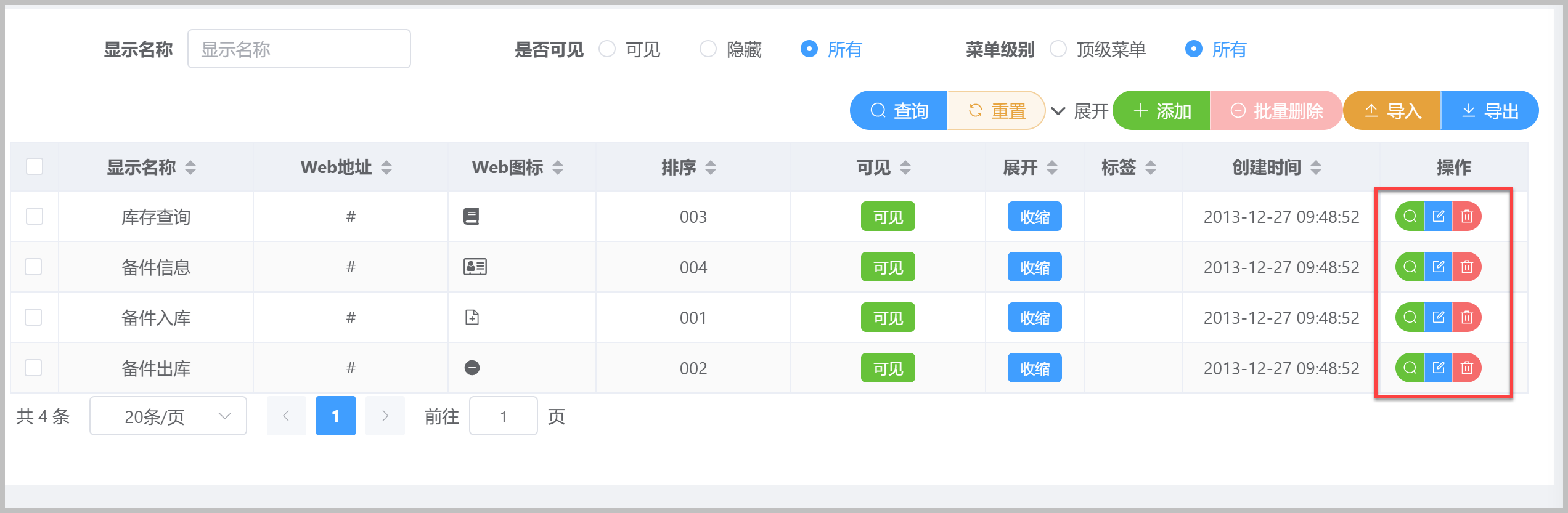Click the 收缩 tag in 备件入库 row
This screenshot has height=513, width=1568.
click(1034, 318)
